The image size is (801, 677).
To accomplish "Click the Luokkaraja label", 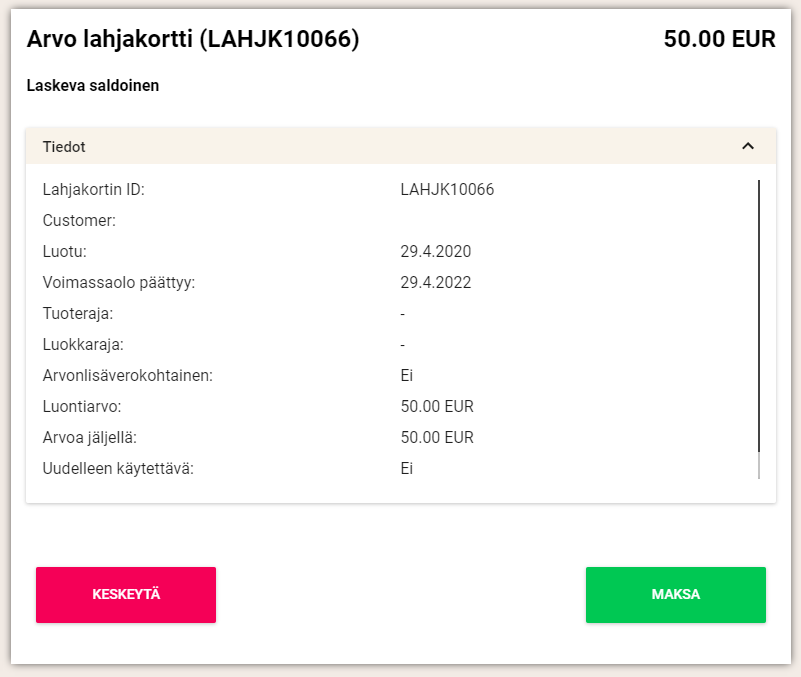I will pos(82,344).
